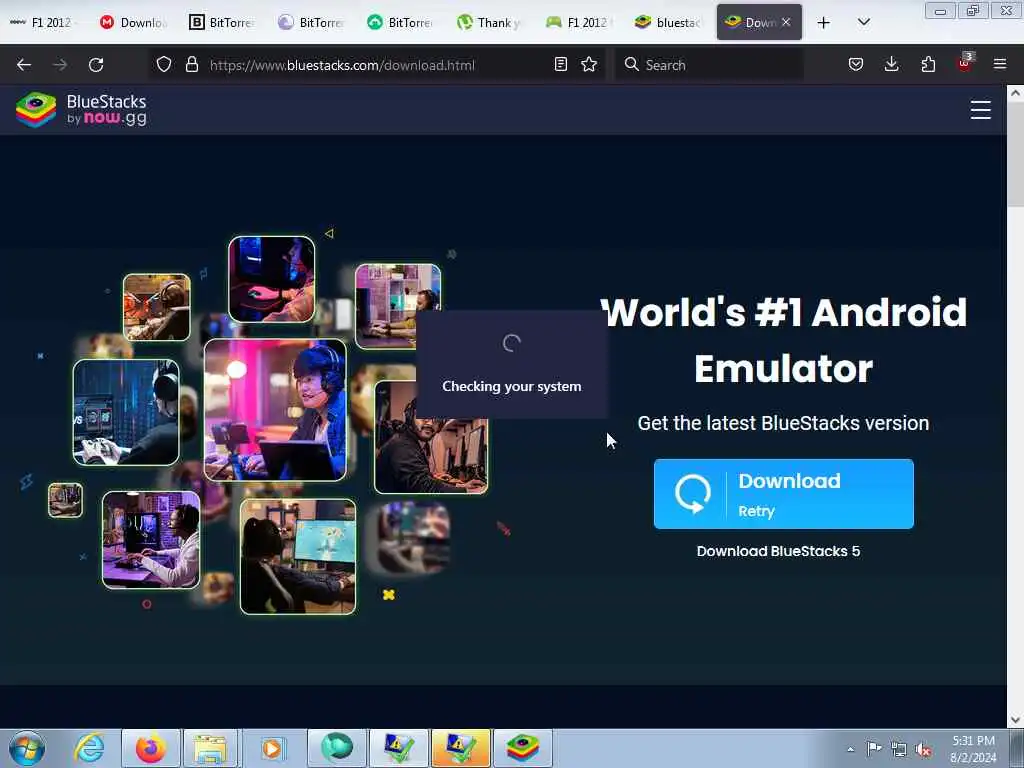Click the first installer taskbar icon
The width and height of the screenshot is (1024, 768).
[x=398, y=748]
